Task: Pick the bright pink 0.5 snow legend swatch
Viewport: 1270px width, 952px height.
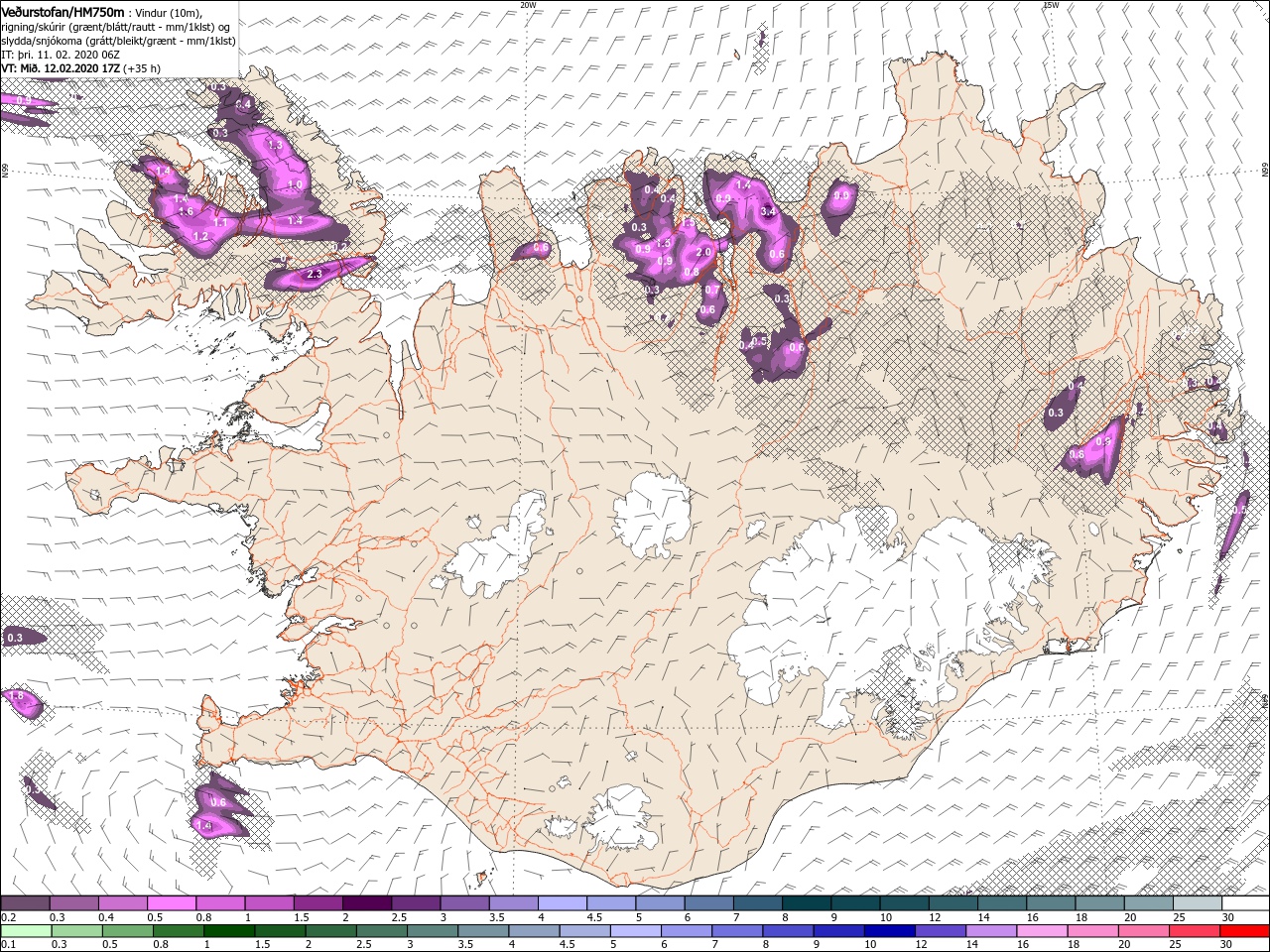Action: pyautogui.click(x=172, y=903)
